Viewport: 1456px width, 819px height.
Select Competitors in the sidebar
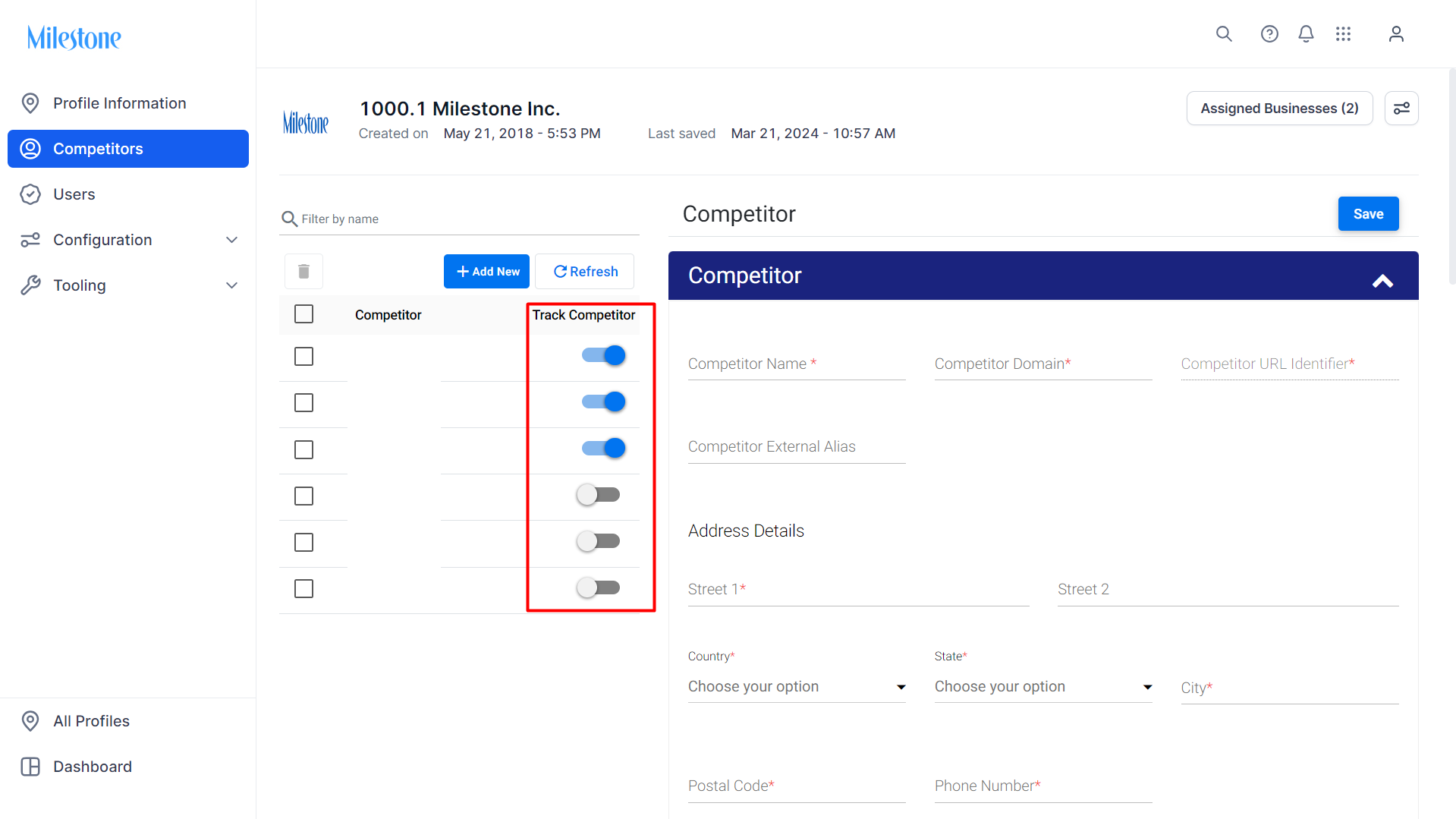coord(128,149)
